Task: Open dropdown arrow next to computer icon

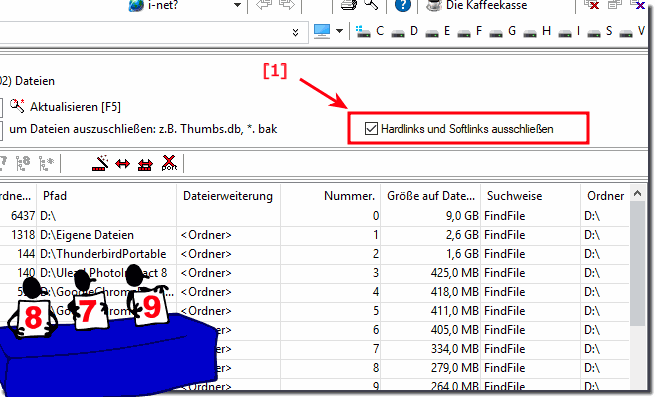Action: [340, 31]
